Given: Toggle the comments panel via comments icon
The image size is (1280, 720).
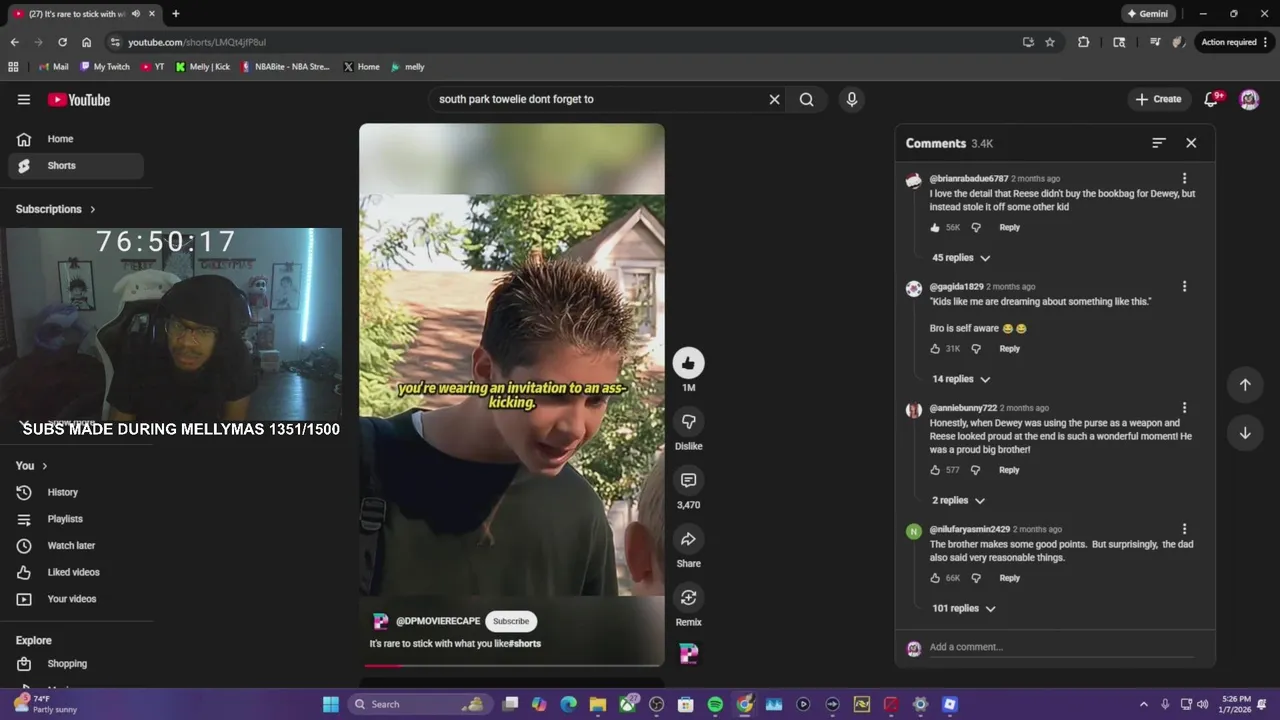Looking at the screenshot, I should [688, 480].
